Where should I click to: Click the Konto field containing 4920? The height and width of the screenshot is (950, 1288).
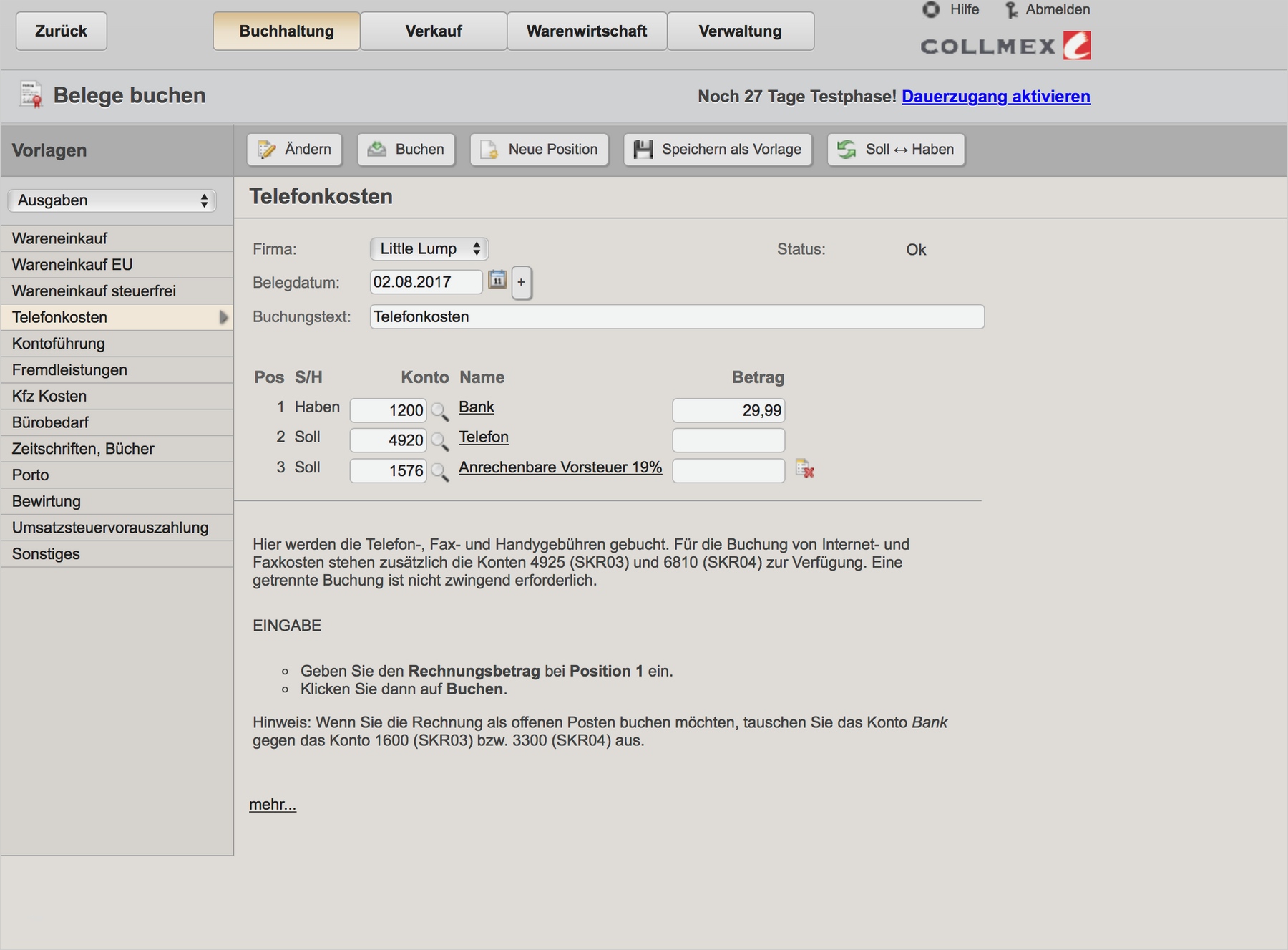[389, 440]
